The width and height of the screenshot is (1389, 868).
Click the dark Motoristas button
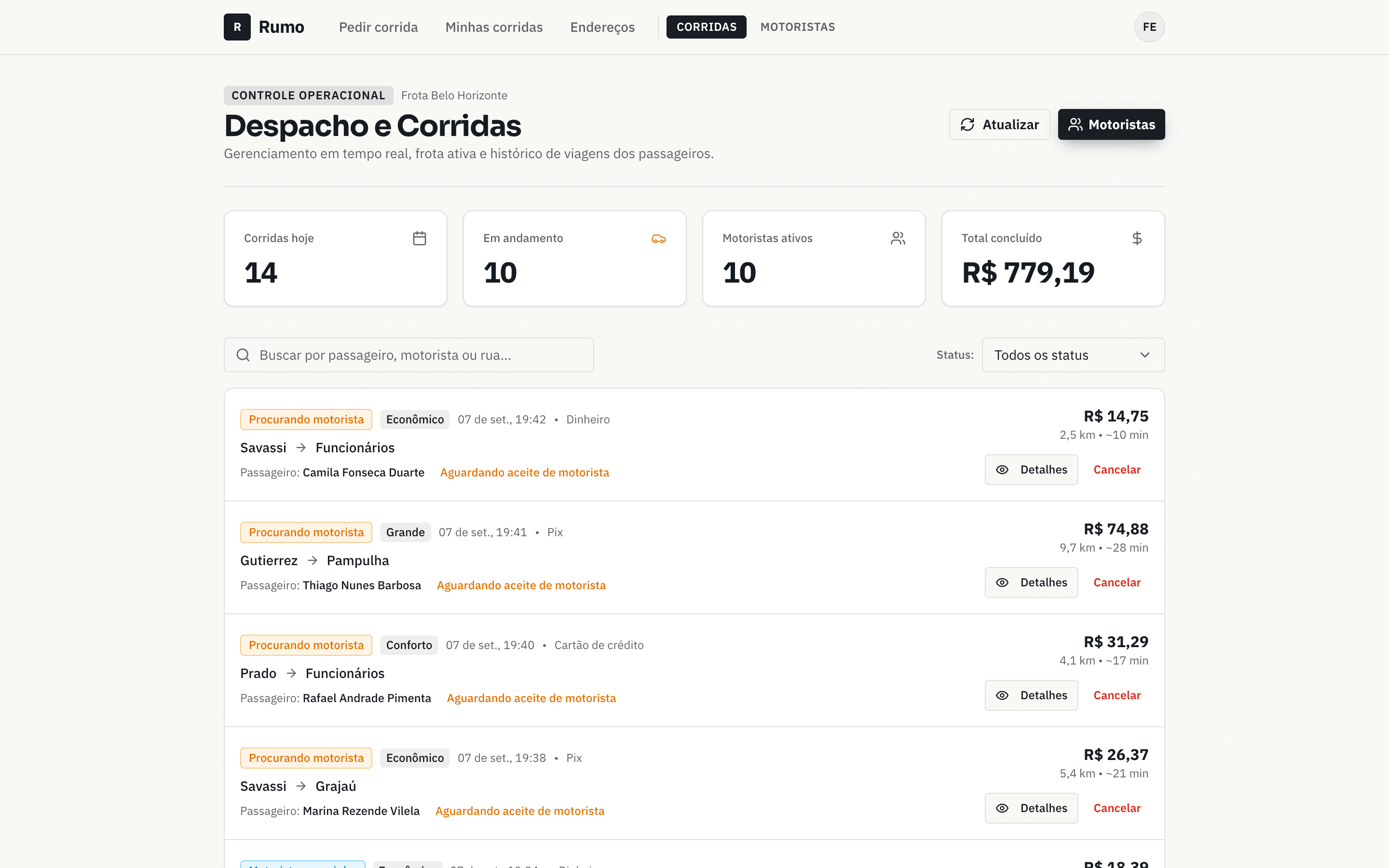[1111, 124]
